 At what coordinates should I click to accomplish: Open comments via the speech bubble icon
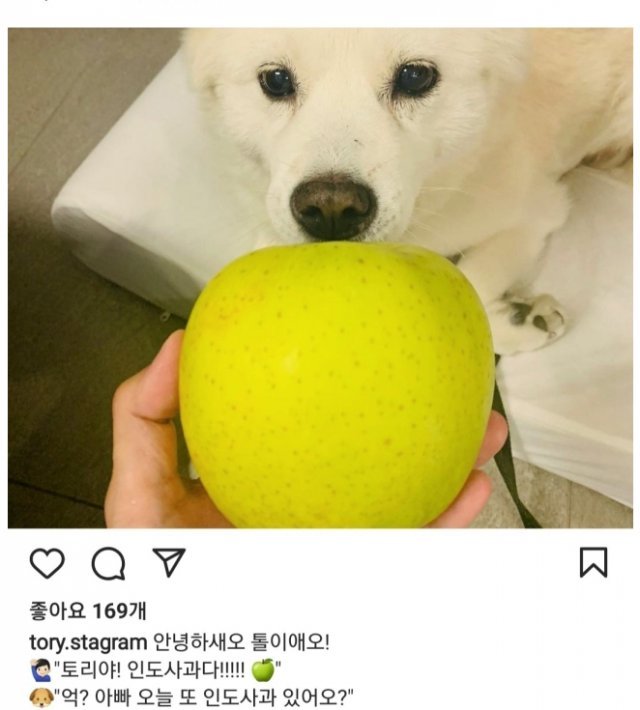click(x=109, y=563)
